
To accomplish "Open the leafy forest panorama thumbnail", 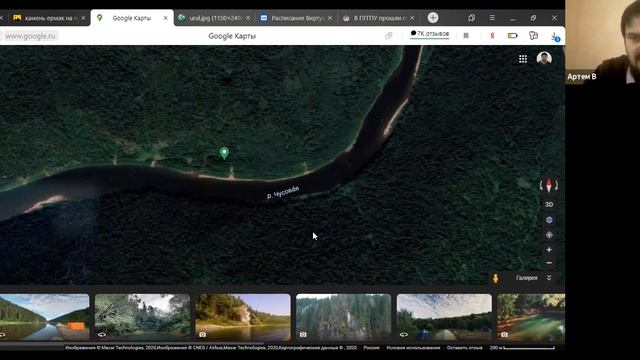I will (142, 317).
